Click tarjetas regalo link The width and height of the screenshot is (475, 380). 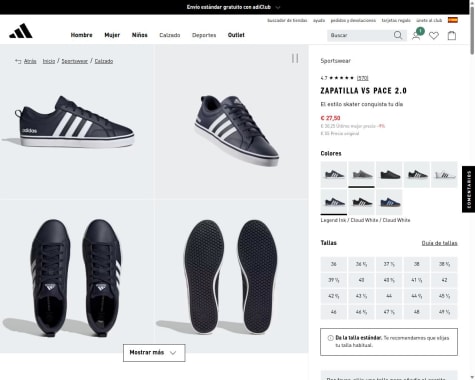[x=396, y=20]
